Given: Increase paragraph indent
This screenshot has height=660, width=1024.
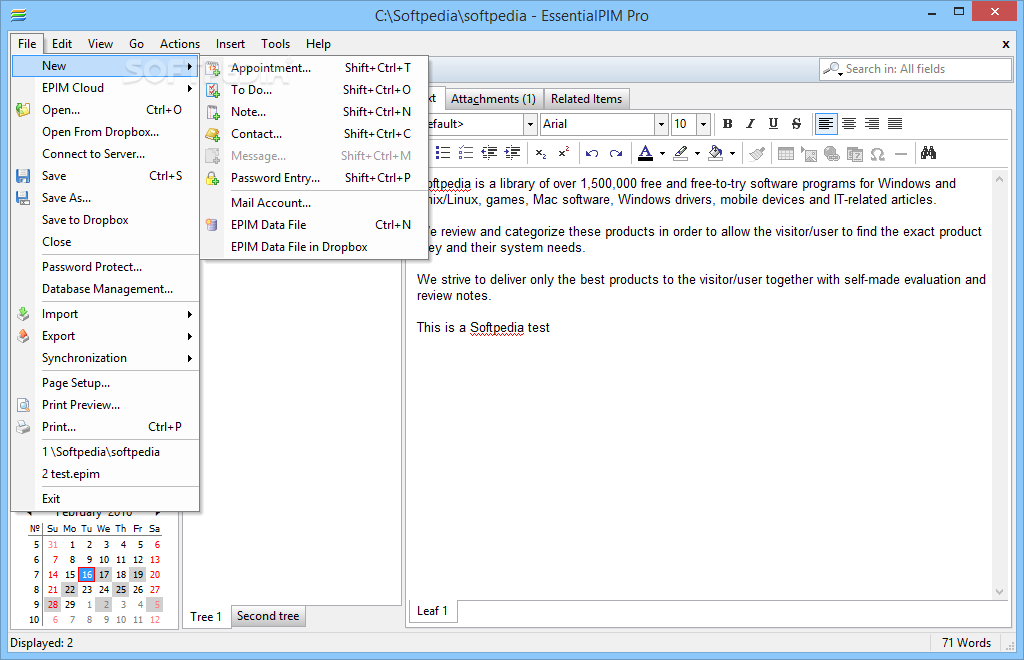Looking at the screenshot, I should pyautogui.click(x=513, y=153).
